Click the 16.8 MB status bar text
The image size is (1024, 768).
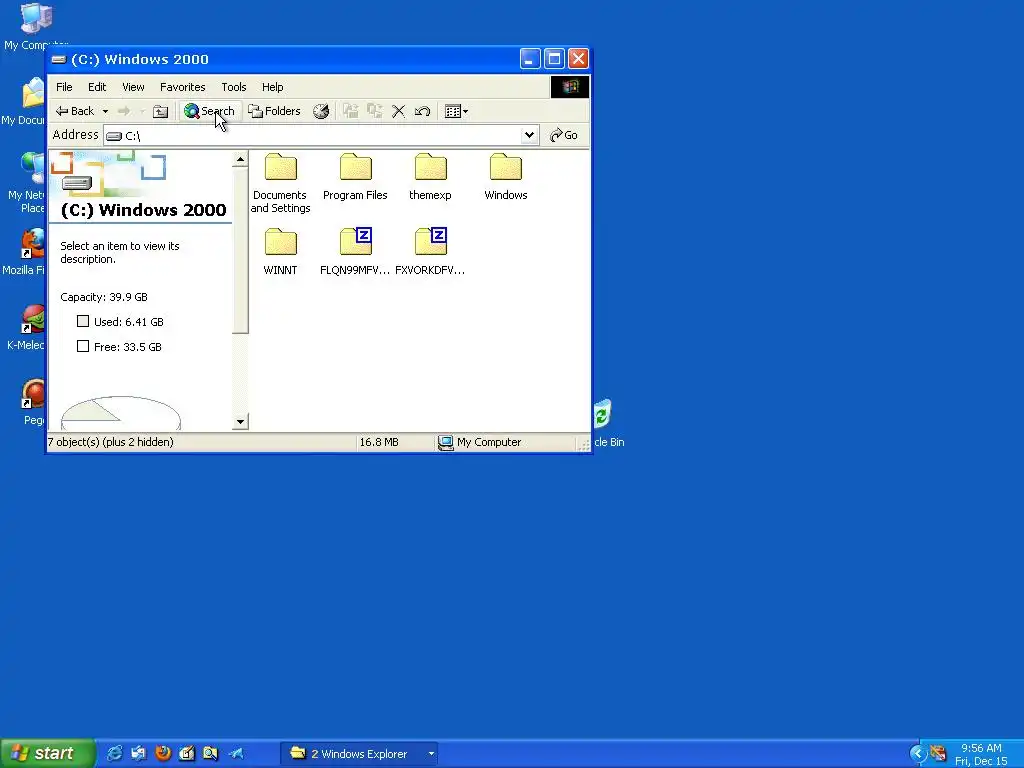(379, 442)
